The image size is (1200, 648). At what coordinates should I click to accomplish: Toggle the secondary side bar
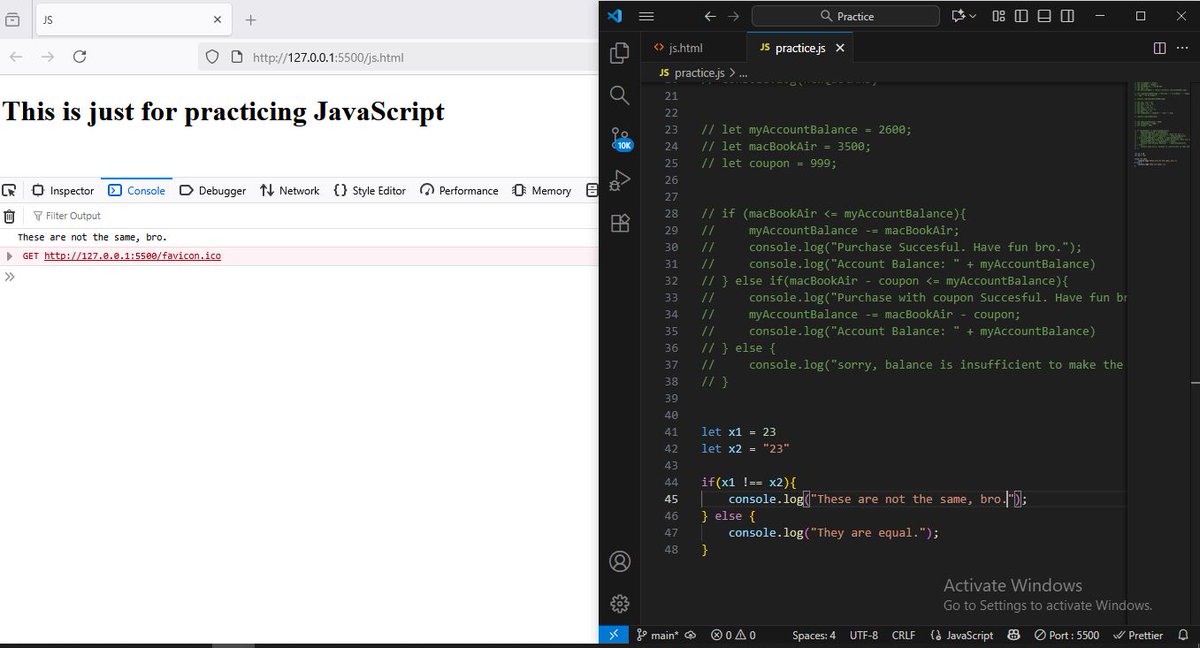tap(1068, 16)
